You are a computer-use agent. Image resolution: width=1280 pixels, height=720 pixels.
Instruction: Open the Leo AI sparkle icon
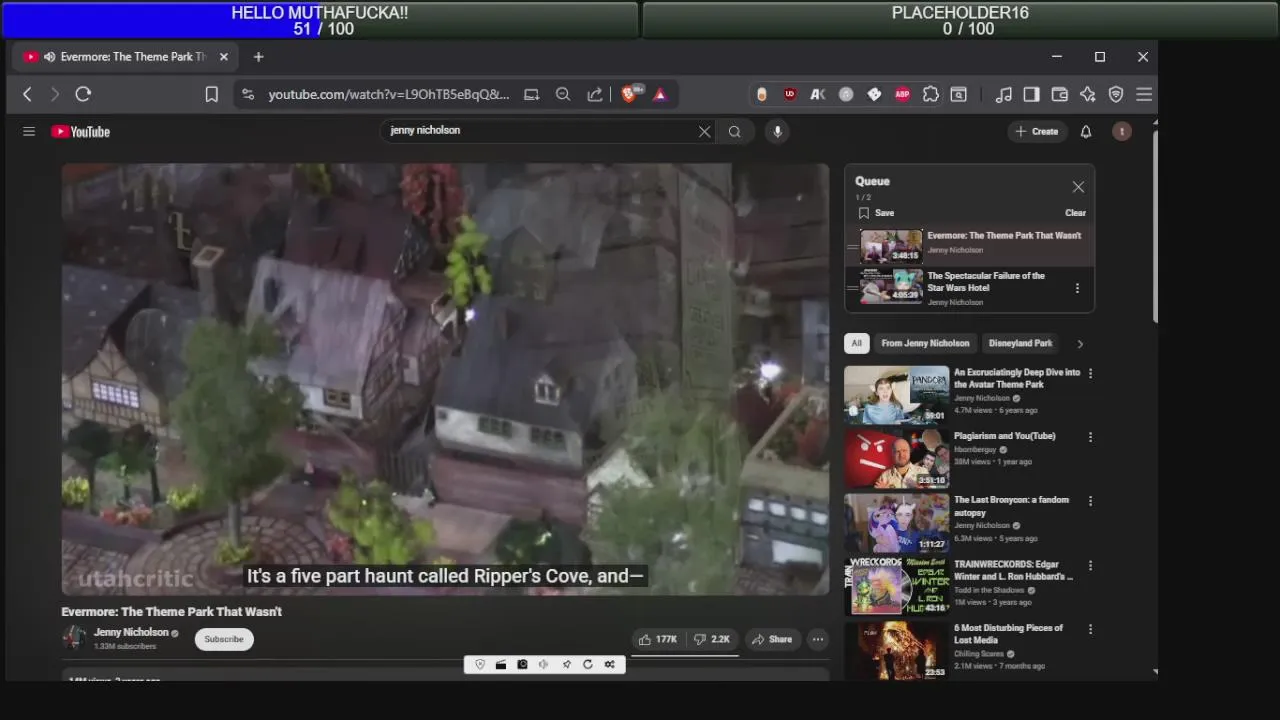[1088, 94]
